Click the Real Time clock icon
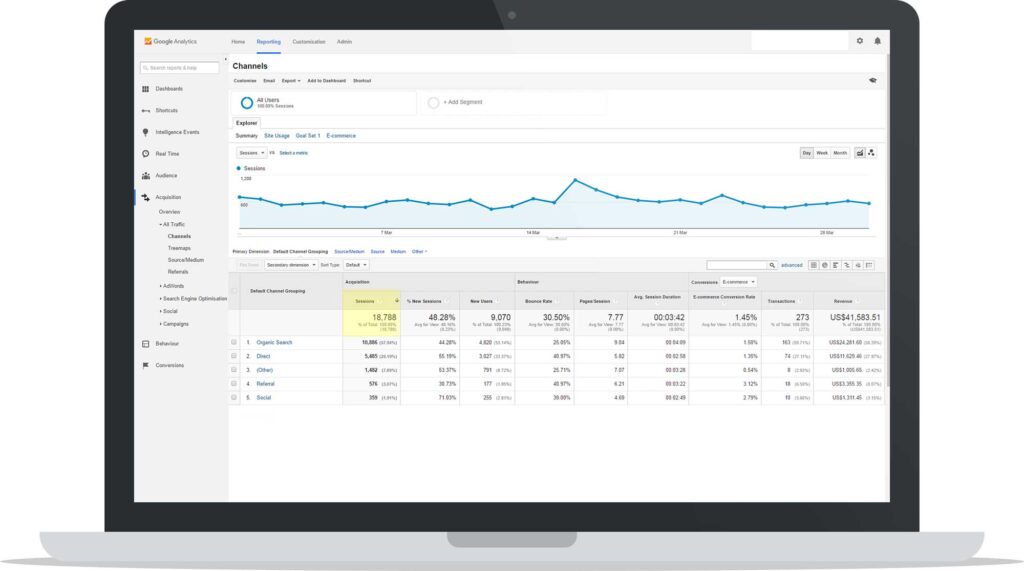This screenshot has height=571, width=1024. point(146,154)
